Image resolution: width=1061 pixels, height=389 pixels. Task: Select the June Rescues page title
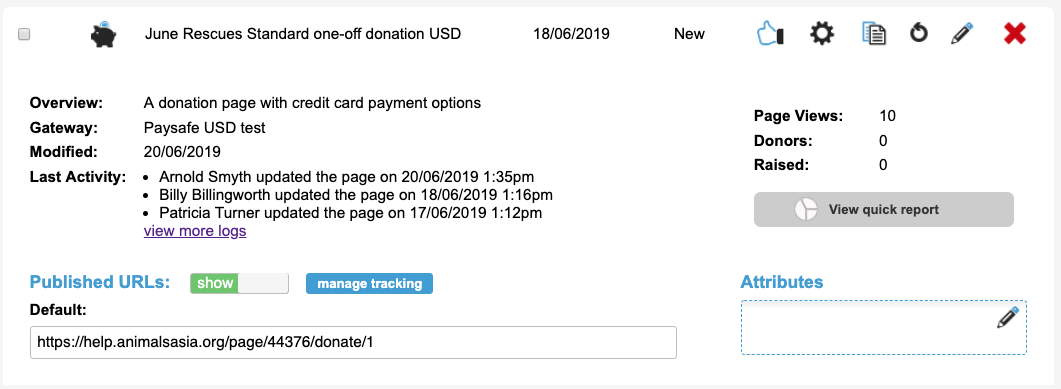point(303,34)
